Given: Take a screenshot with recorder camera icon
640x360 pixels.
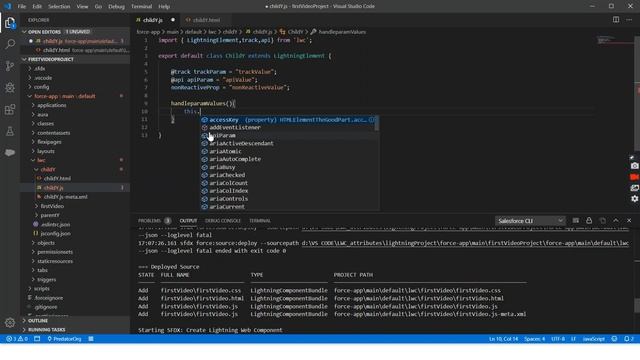Looking at the screenshot, I should click(x=634, y=166).
